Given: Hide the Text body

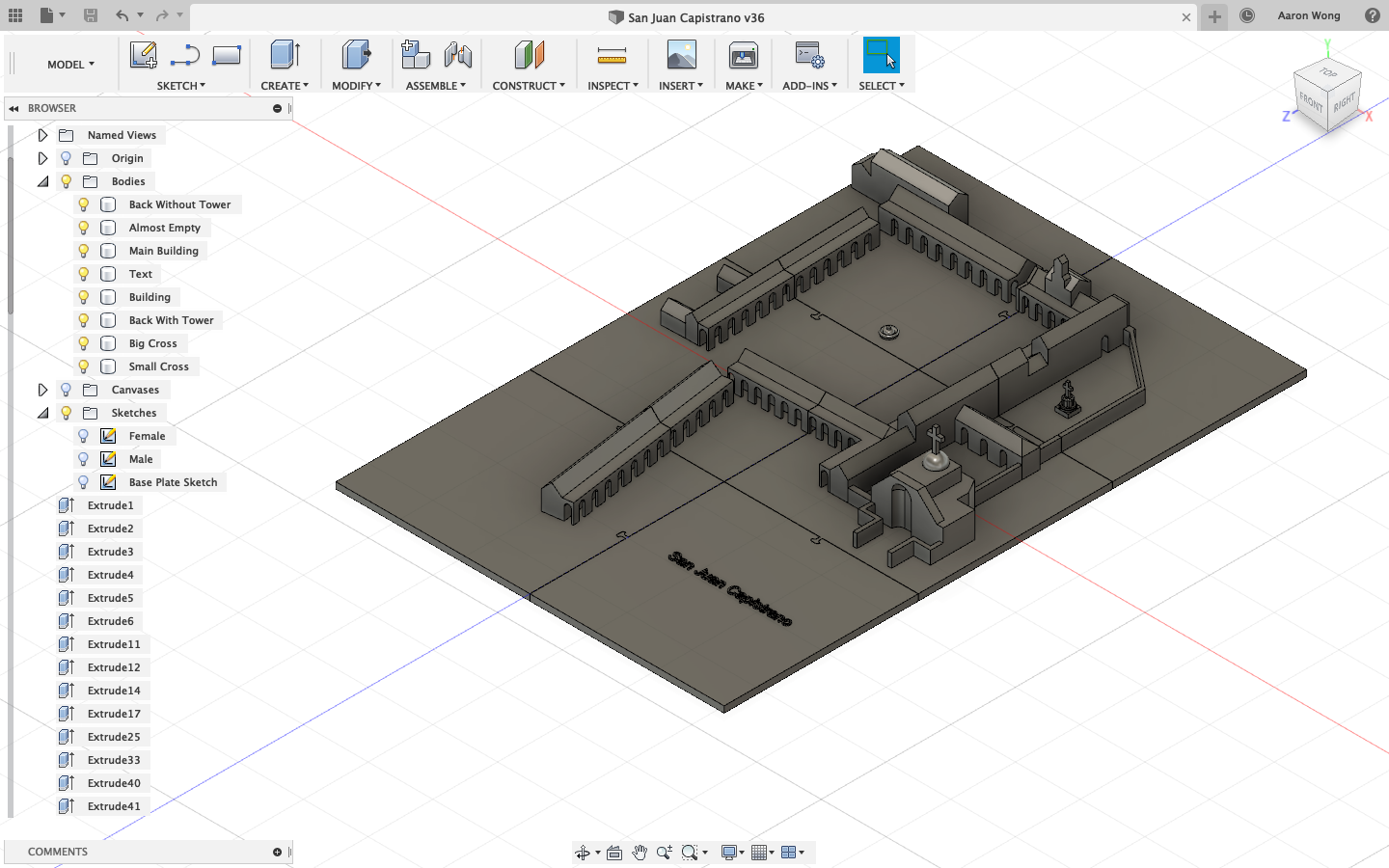Looking at the screenshot, I should (84, 274).
